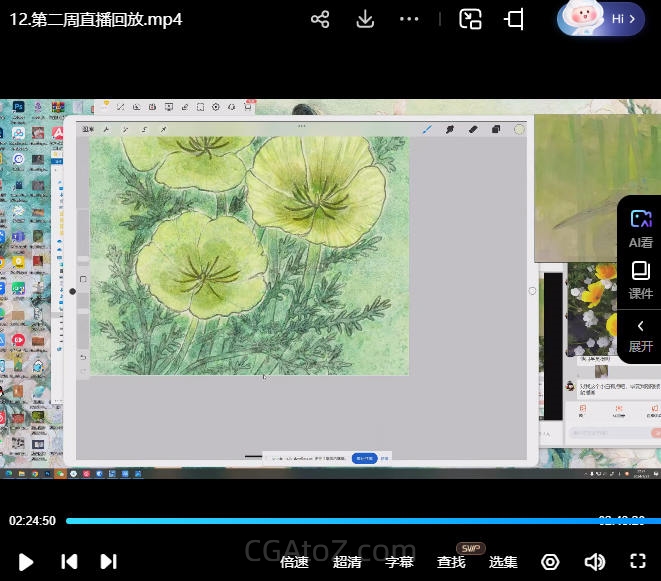Screen dimensions: 661x581
Task: Enable picture-in-picture mini window mode
Action: 470,20
